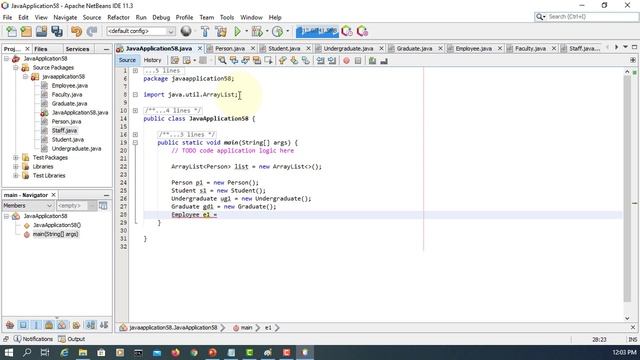Open the Output window button
Screen dimensions: 640x360
71,339
